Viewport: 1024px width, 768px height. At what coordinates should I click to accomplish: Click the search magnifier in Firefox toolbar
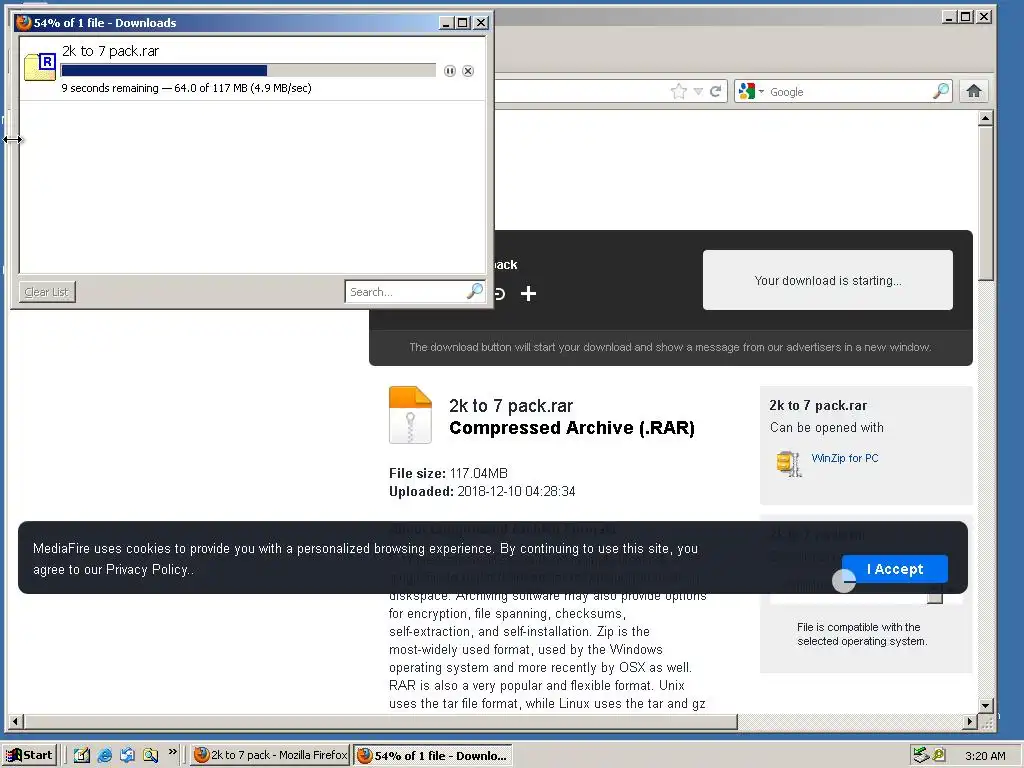pyautogui.click(x=941, y=91)
